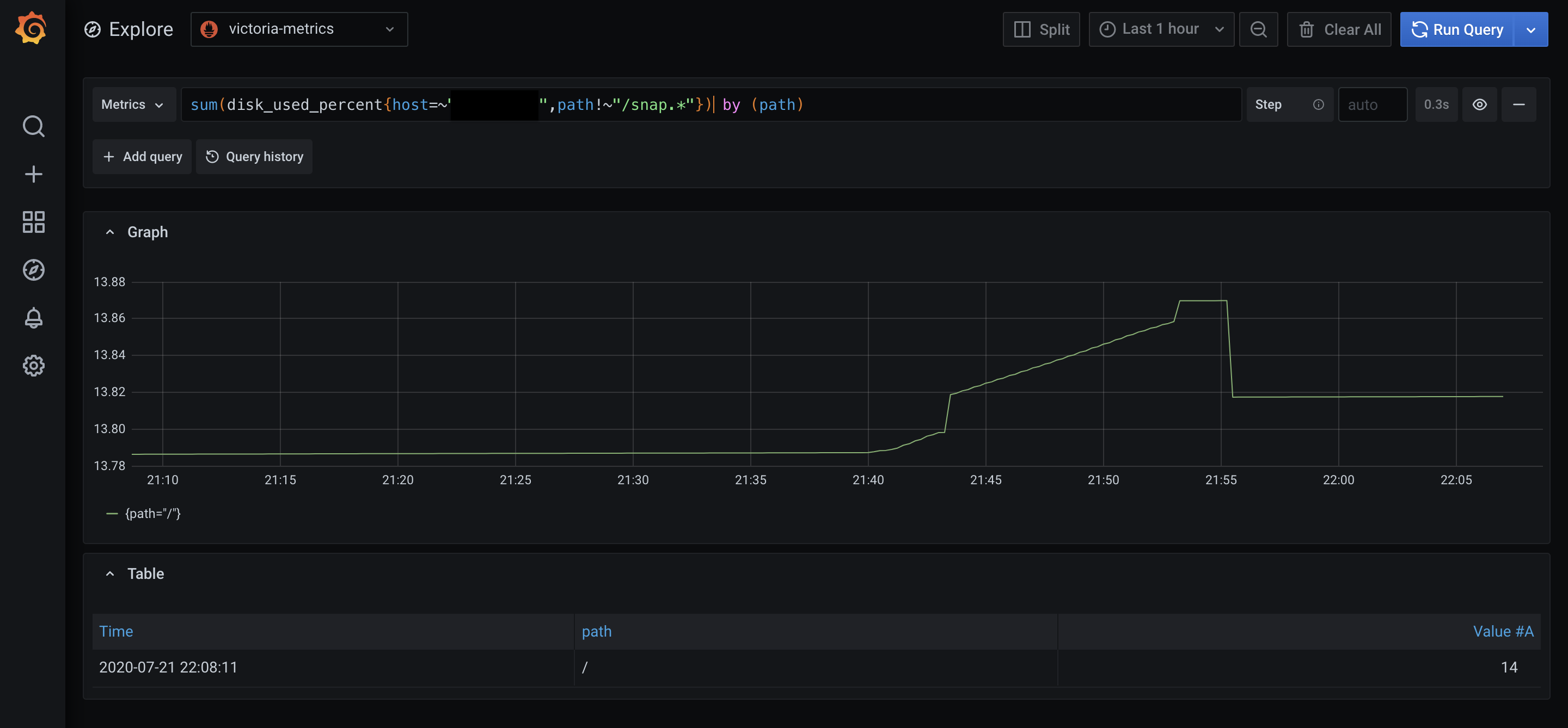
Task: Open the sidebar search icon
Action: (33, 127)
